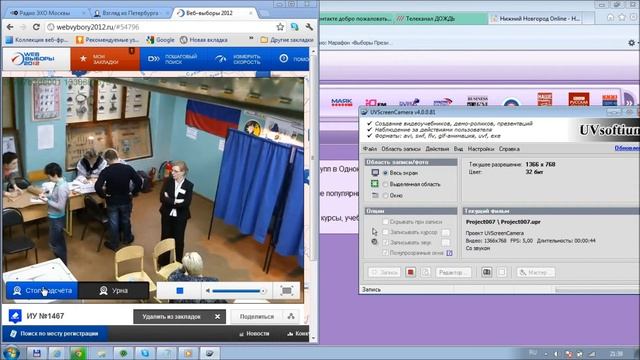Select Окно recording option
The height and width of the screenshot is (360, 640).
point(385,196)
